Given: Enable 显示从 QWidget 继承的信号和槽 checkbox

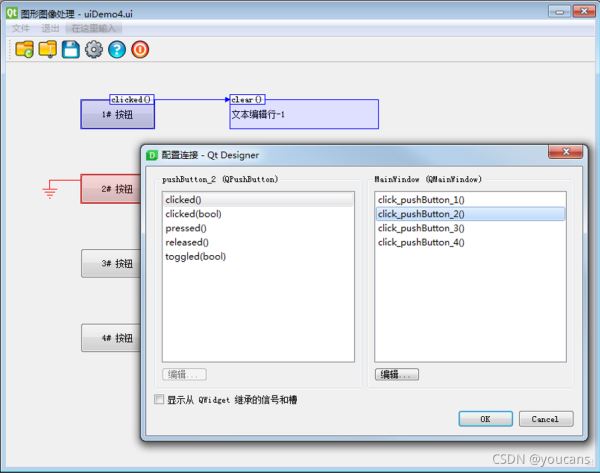Looking at the screenshot, I should [x=159, y=399].
